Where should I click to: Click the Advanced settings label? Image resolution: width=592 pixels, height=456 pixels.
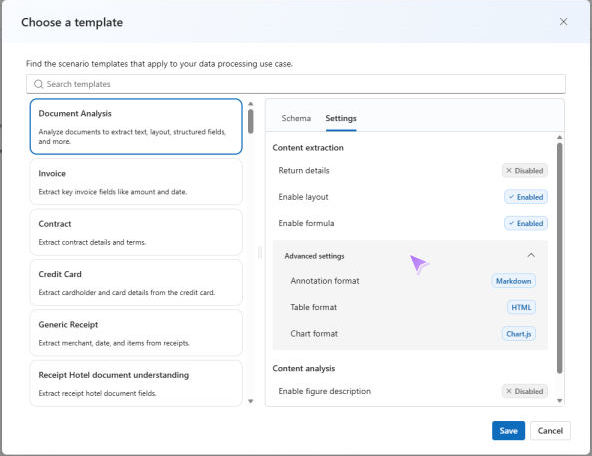click(314, 256)
